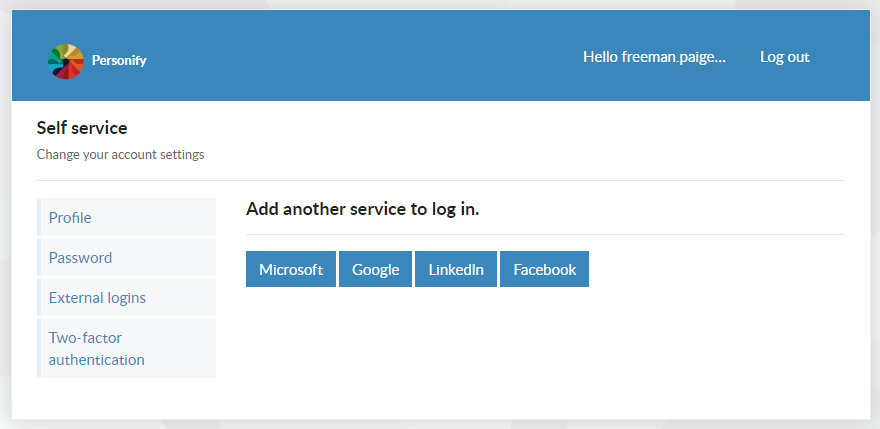Select External logins in sidebar
Screen dimensions: 880x429
tap(126, 297)
